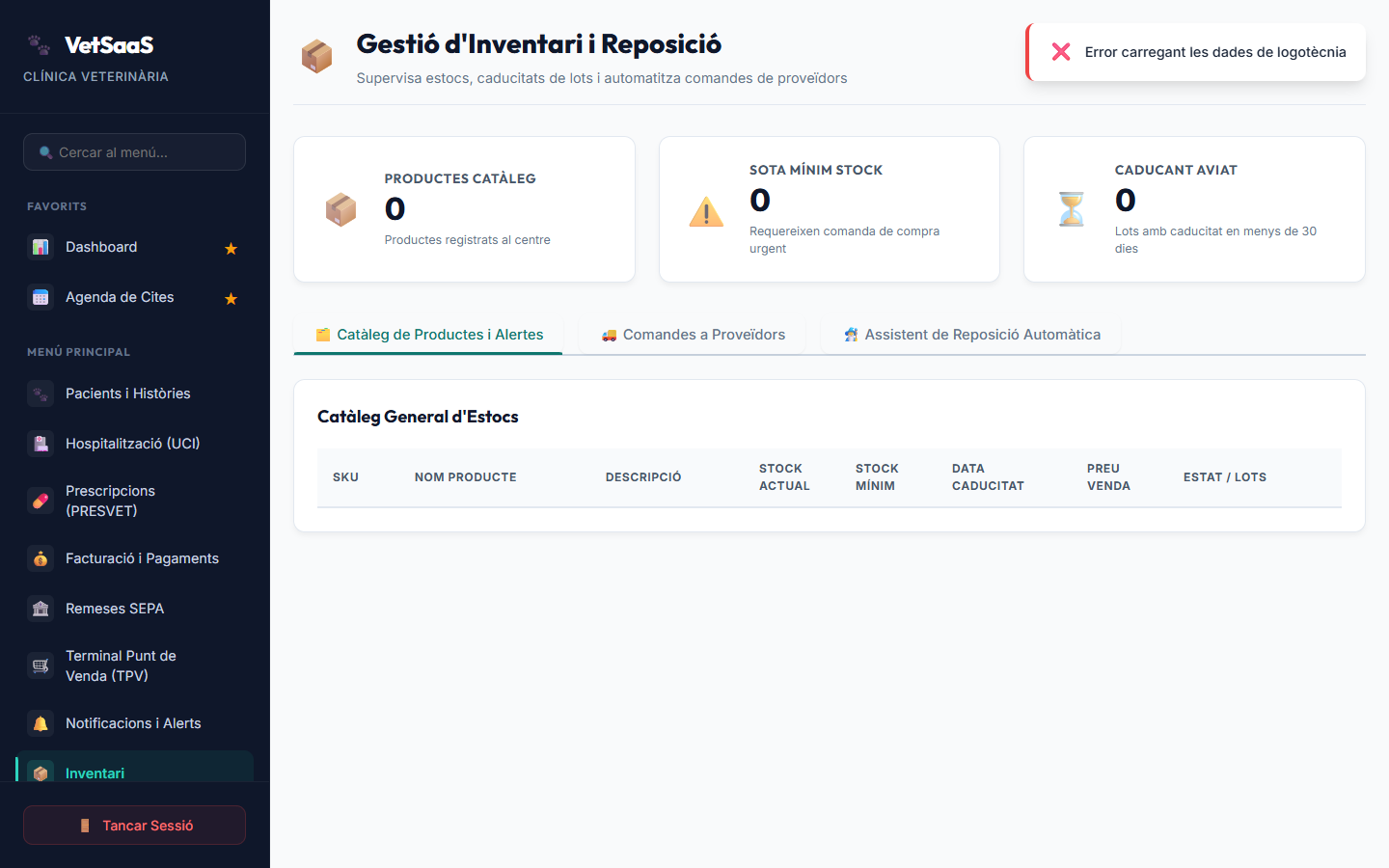Click the red X error icon
1389x868 pixels.
1061,52
